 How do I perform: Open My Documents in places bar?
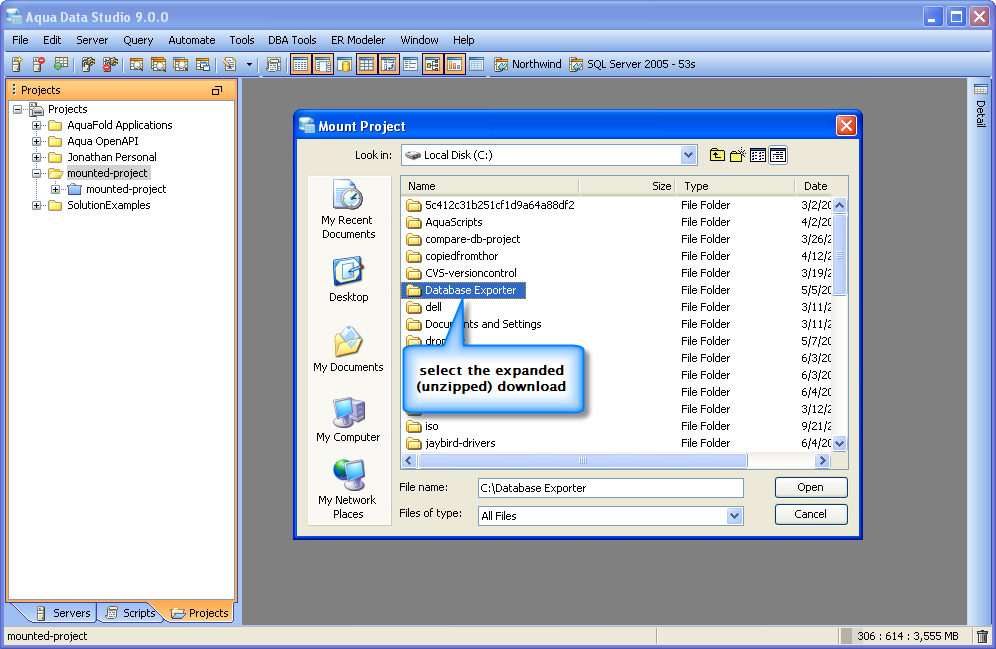[348, 349]
